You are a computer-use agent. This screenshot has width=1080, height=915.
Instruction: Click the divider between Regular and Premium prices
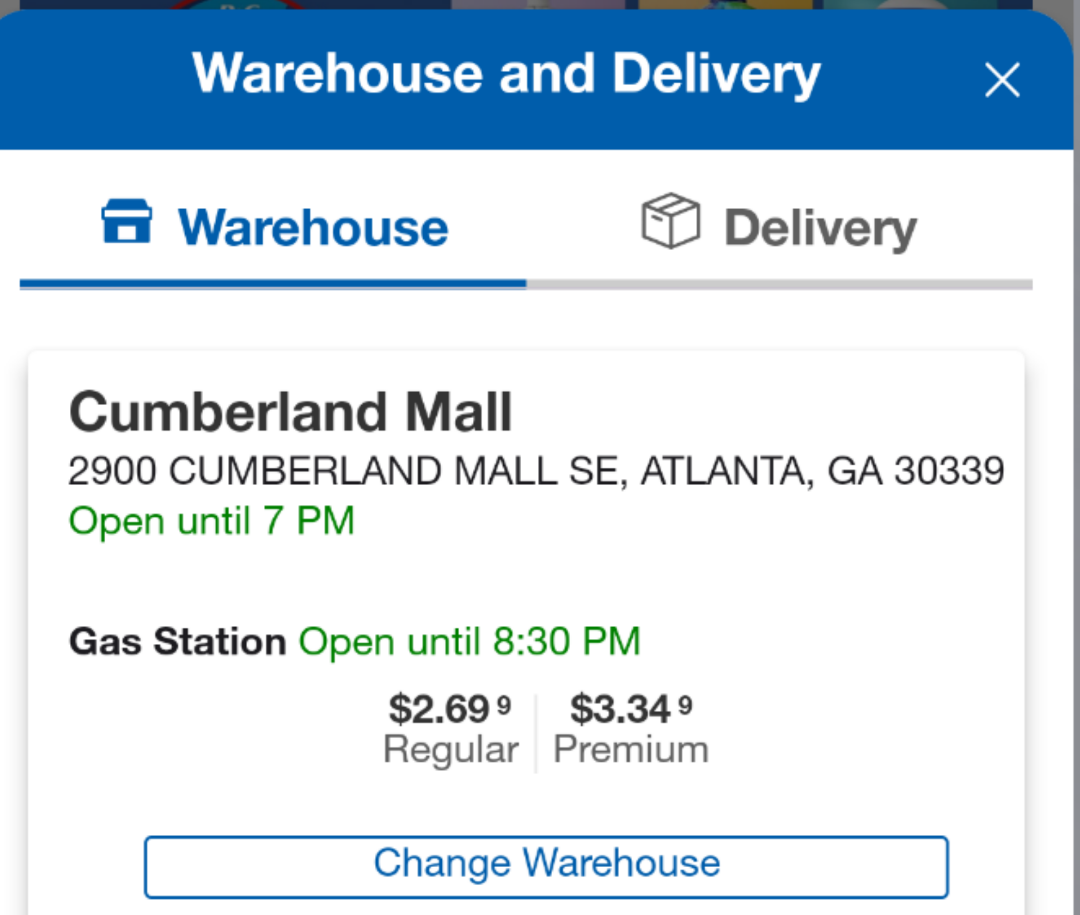(x=536, y=733)
